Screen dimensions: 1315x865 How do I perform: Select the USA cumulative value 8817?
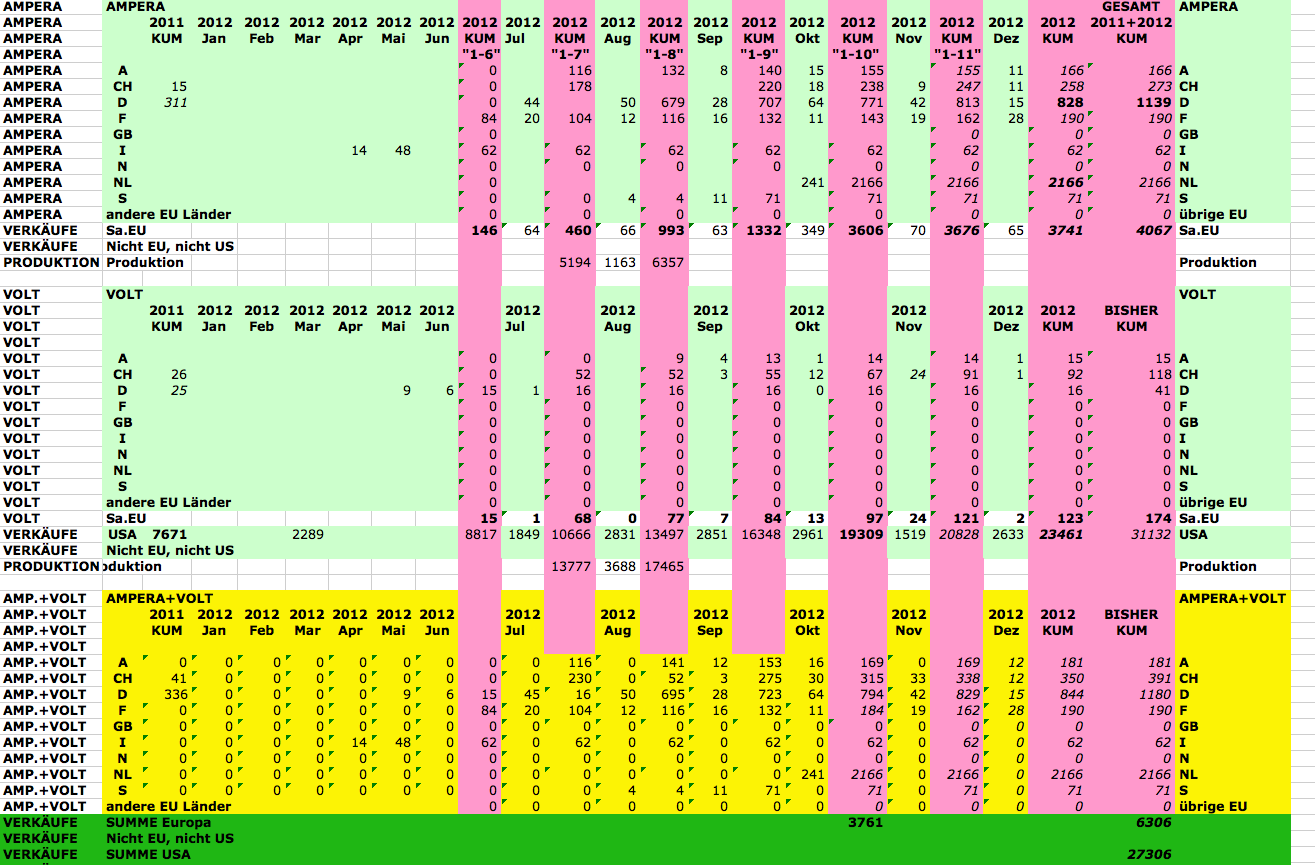tap(480, 534)
